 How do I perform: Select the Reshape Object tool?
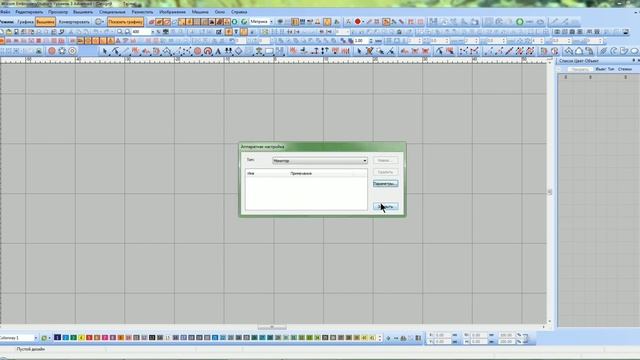point(116,51)
